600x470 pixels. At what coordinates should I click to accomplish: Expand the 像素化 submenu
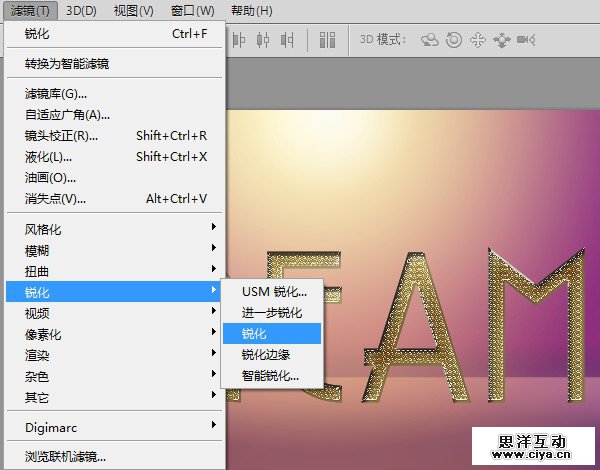114,335
